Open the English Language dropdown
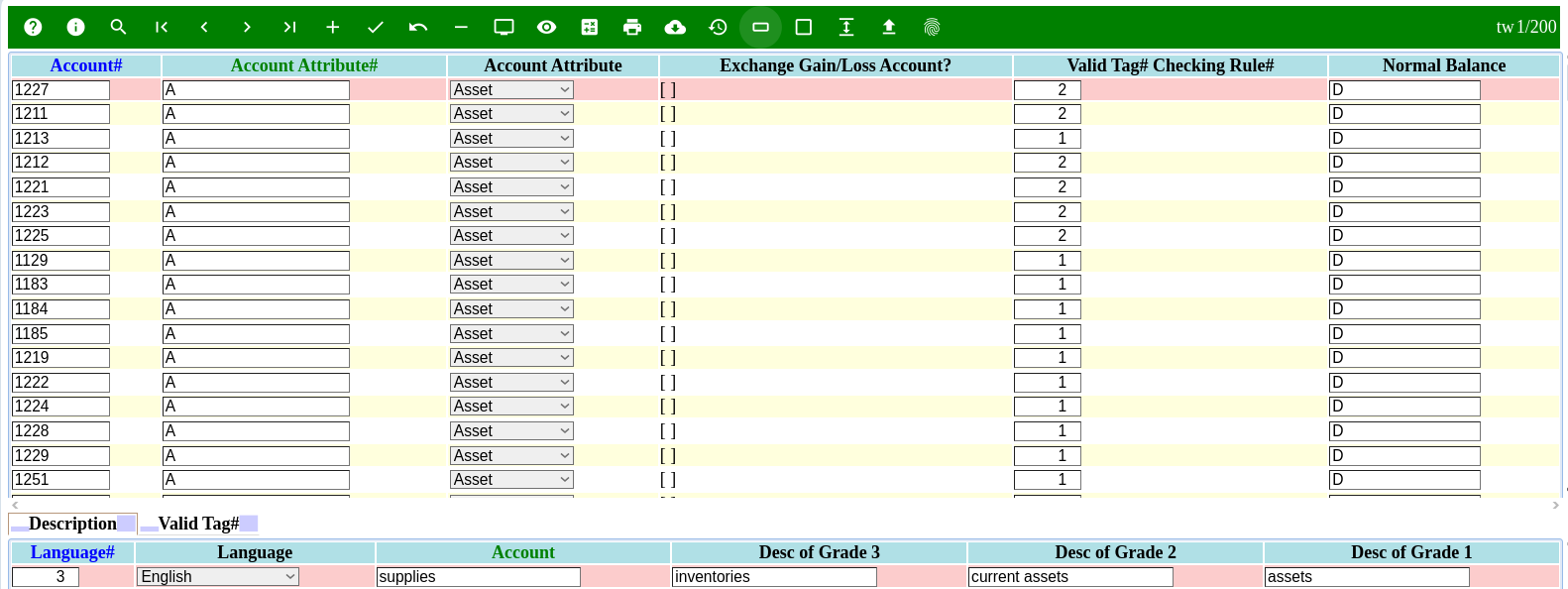 click(218, 577)
